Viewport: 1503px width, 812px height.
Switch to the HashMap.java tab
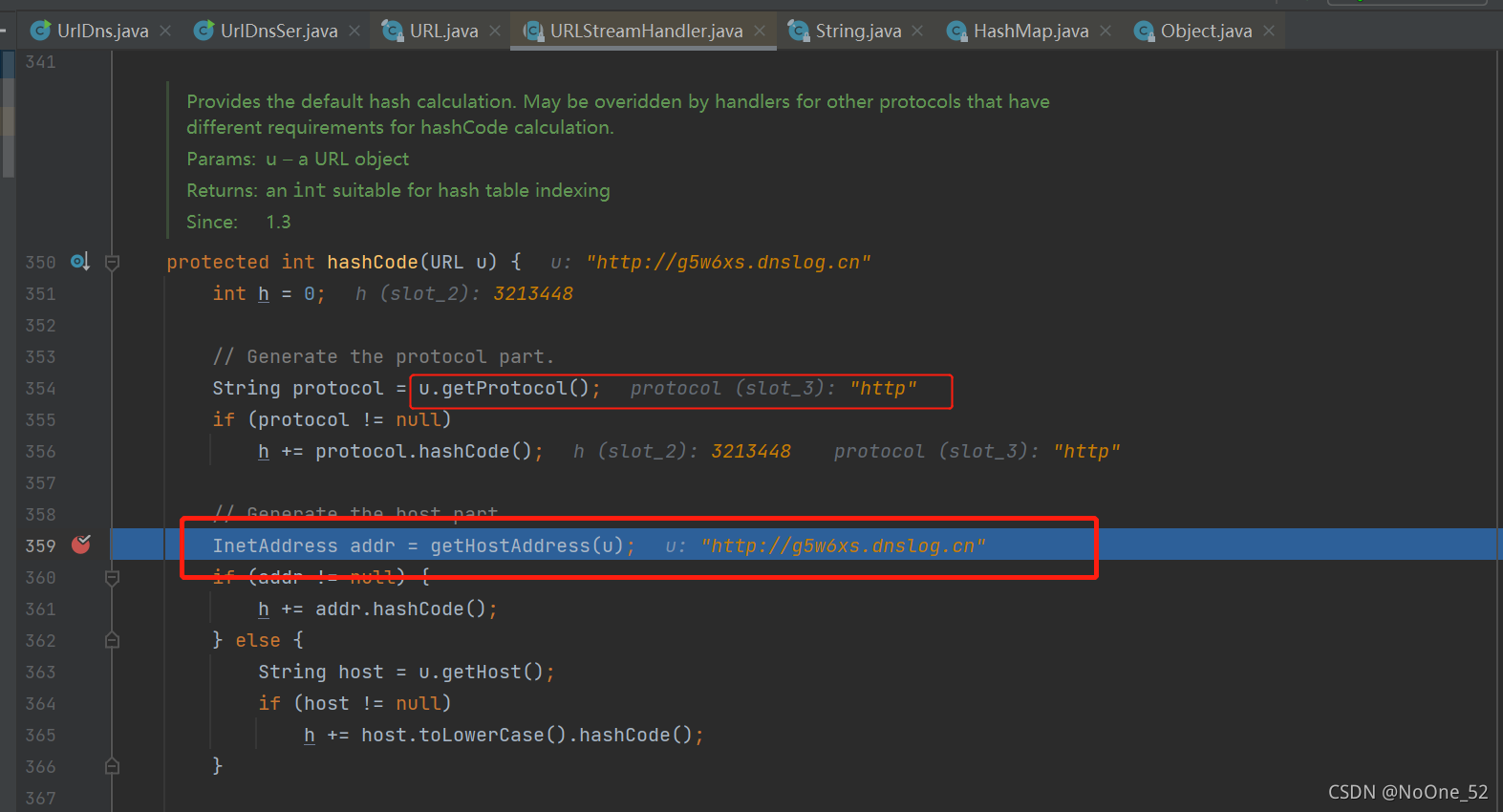pyautogui.click(x=1031, y=31)
